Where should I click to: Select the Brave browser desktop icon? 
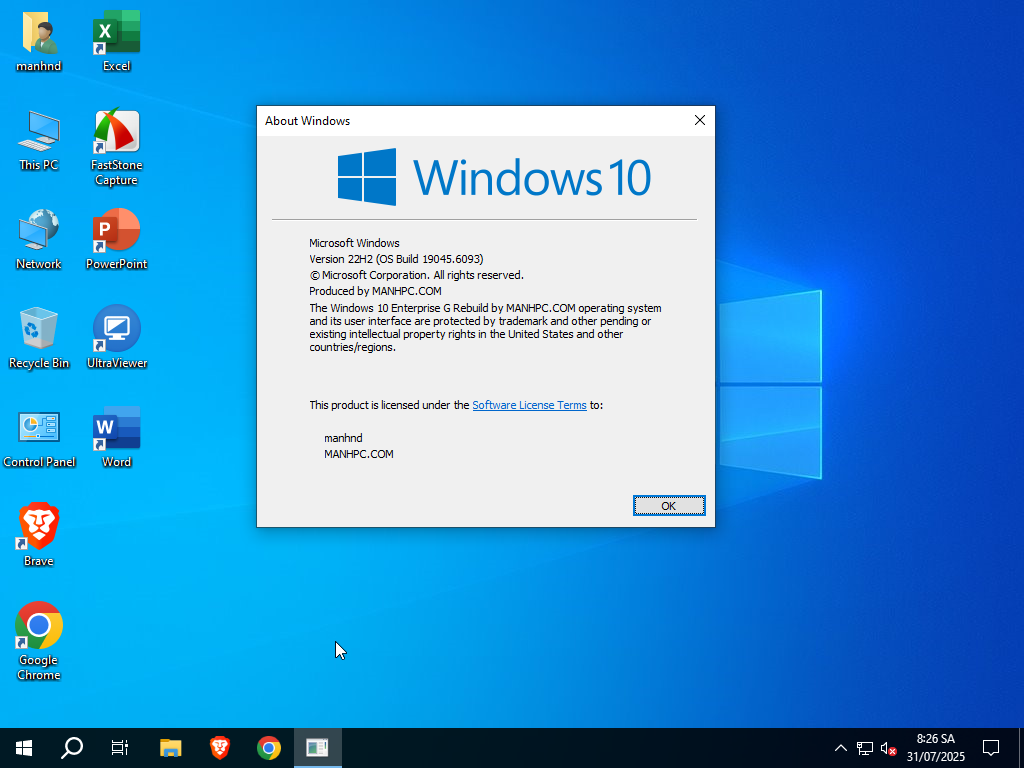39,528
